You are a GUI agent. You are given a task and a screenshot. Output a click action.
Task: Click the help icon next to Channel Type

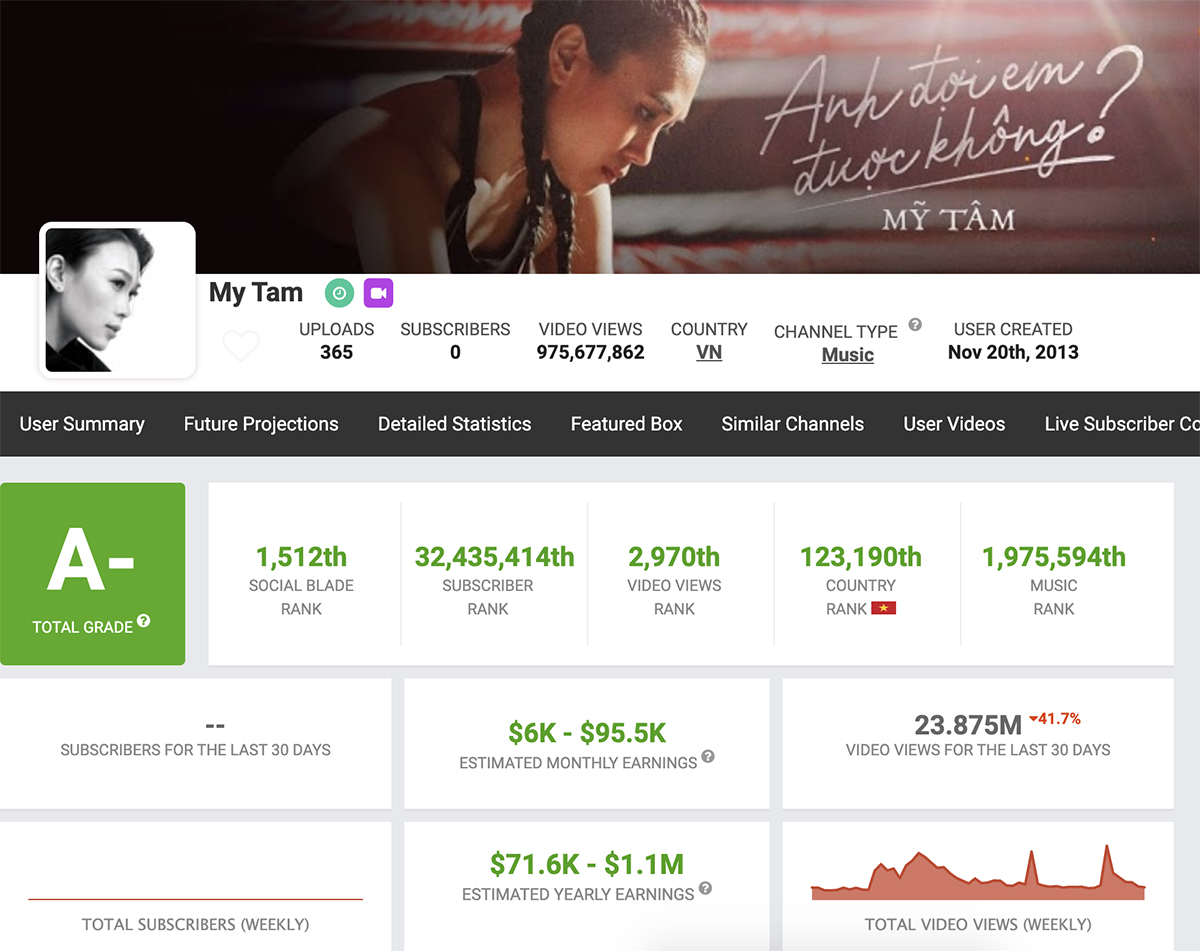[914, 325]
